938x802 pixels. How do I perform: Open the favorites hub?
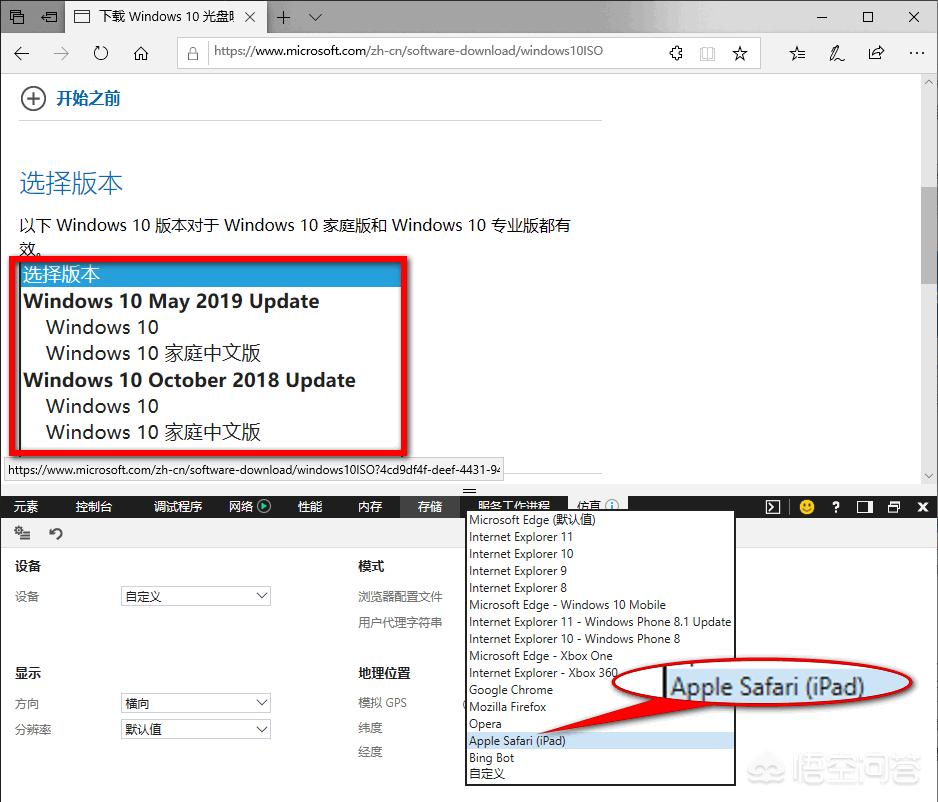[x=797, y=54]
